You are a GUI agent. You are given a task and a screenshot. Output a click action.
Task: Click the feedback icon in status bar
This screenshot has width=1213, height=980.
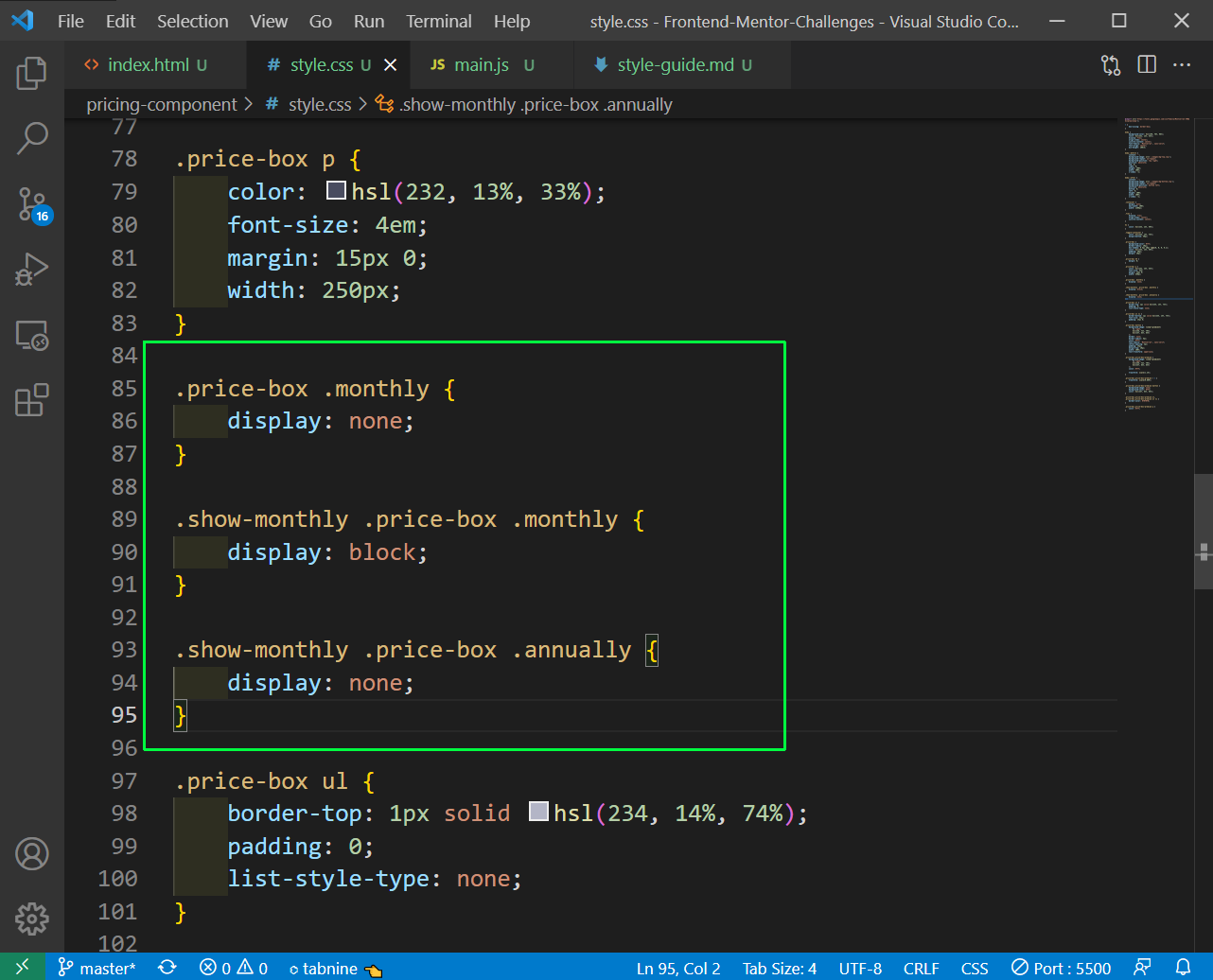(x=1142, y=968)
